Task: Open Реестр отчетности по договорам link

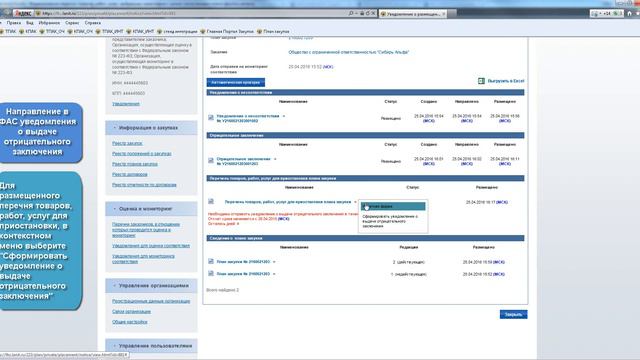Action: [144, 185]
